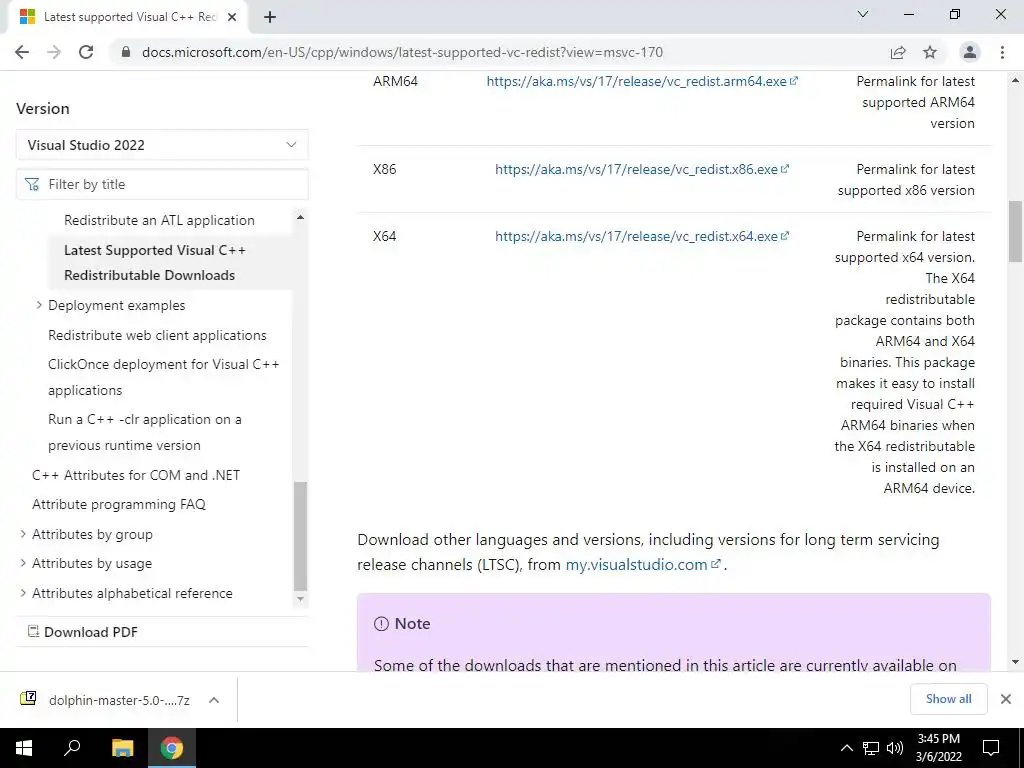
Task: Click the ARM64 architecture cell
Action: [395, 81]
